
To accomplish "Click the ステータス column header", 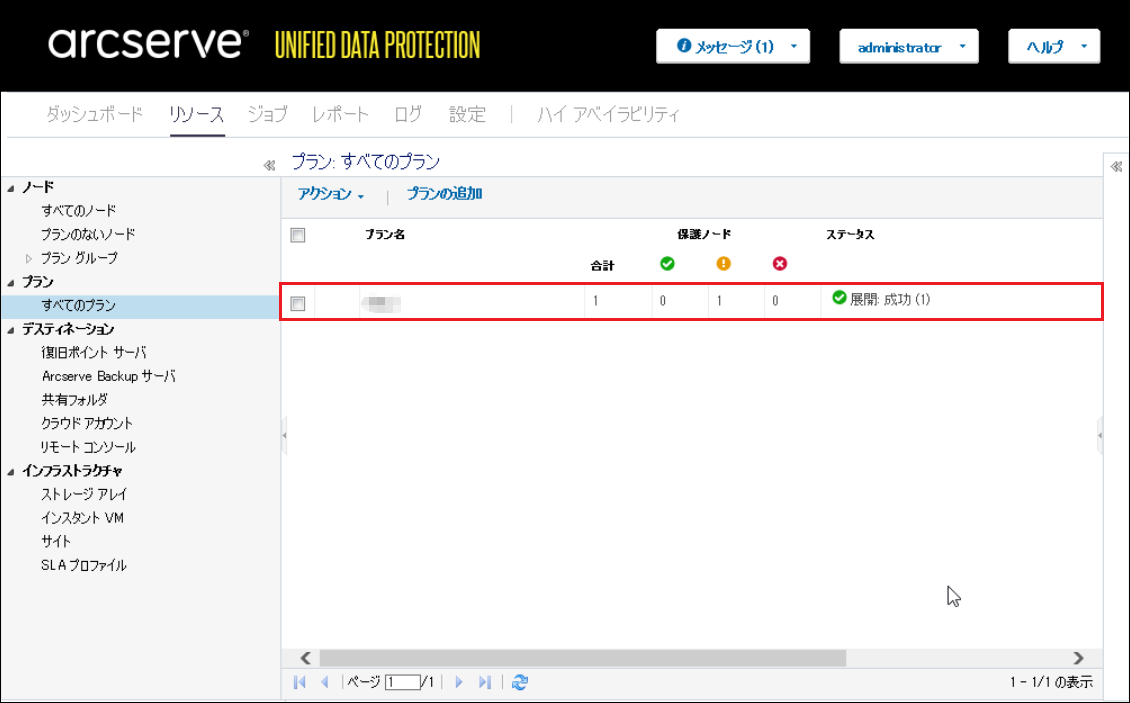I will click(850, 234).
